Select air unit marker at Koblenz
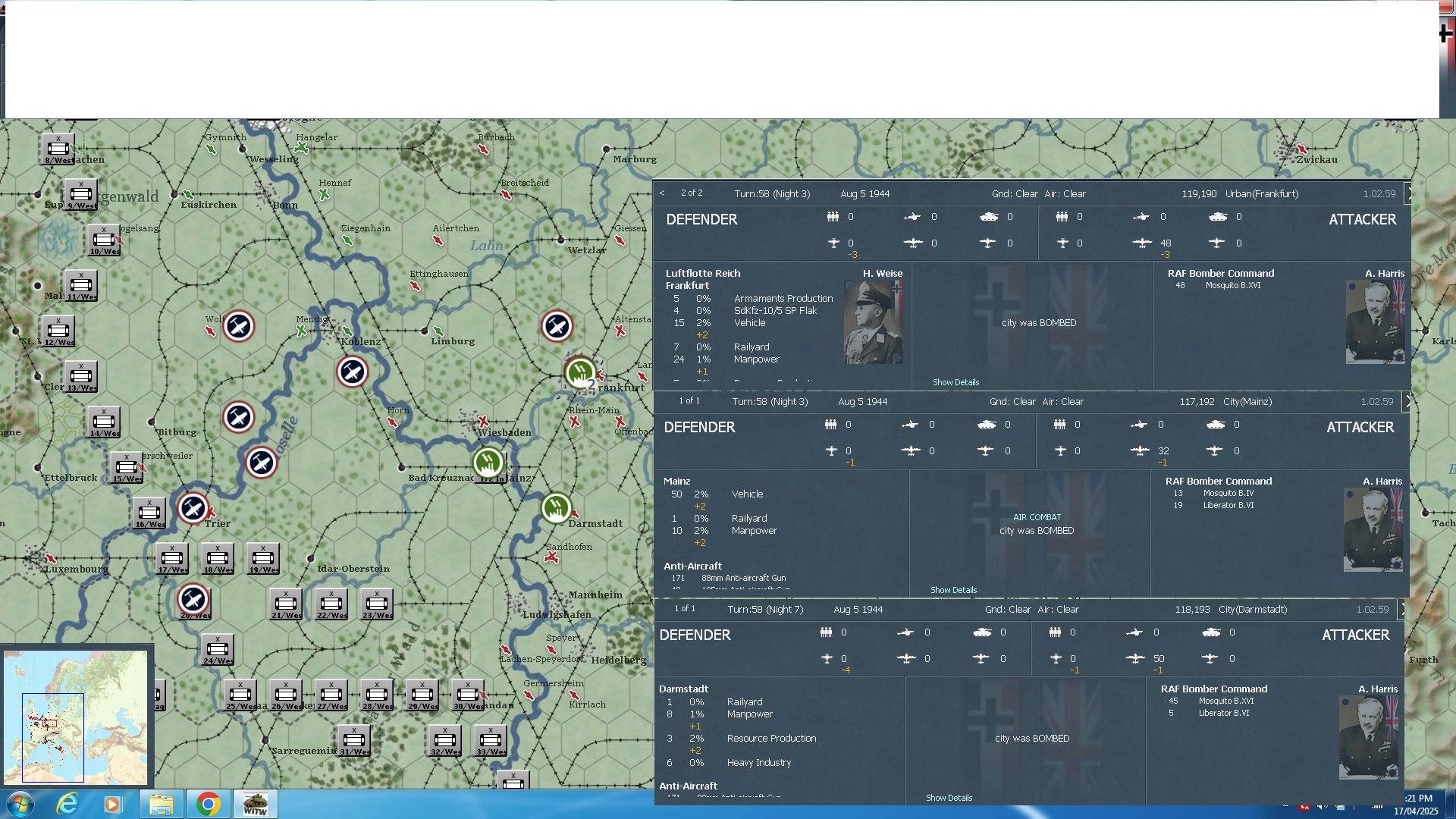The height and width of the screenshot is (819, 1456). click(x=352, y=372)
